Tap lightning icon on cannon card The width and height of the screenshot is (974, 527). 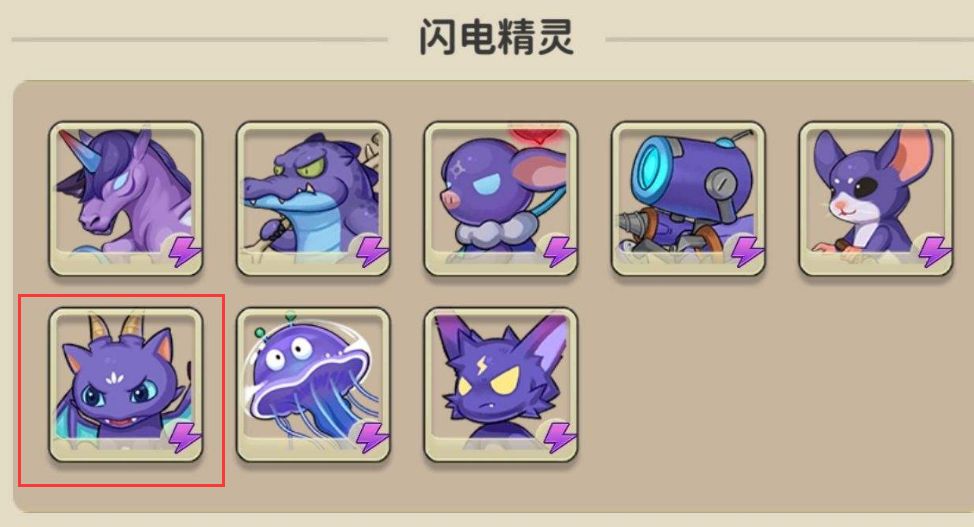point(747,252)
